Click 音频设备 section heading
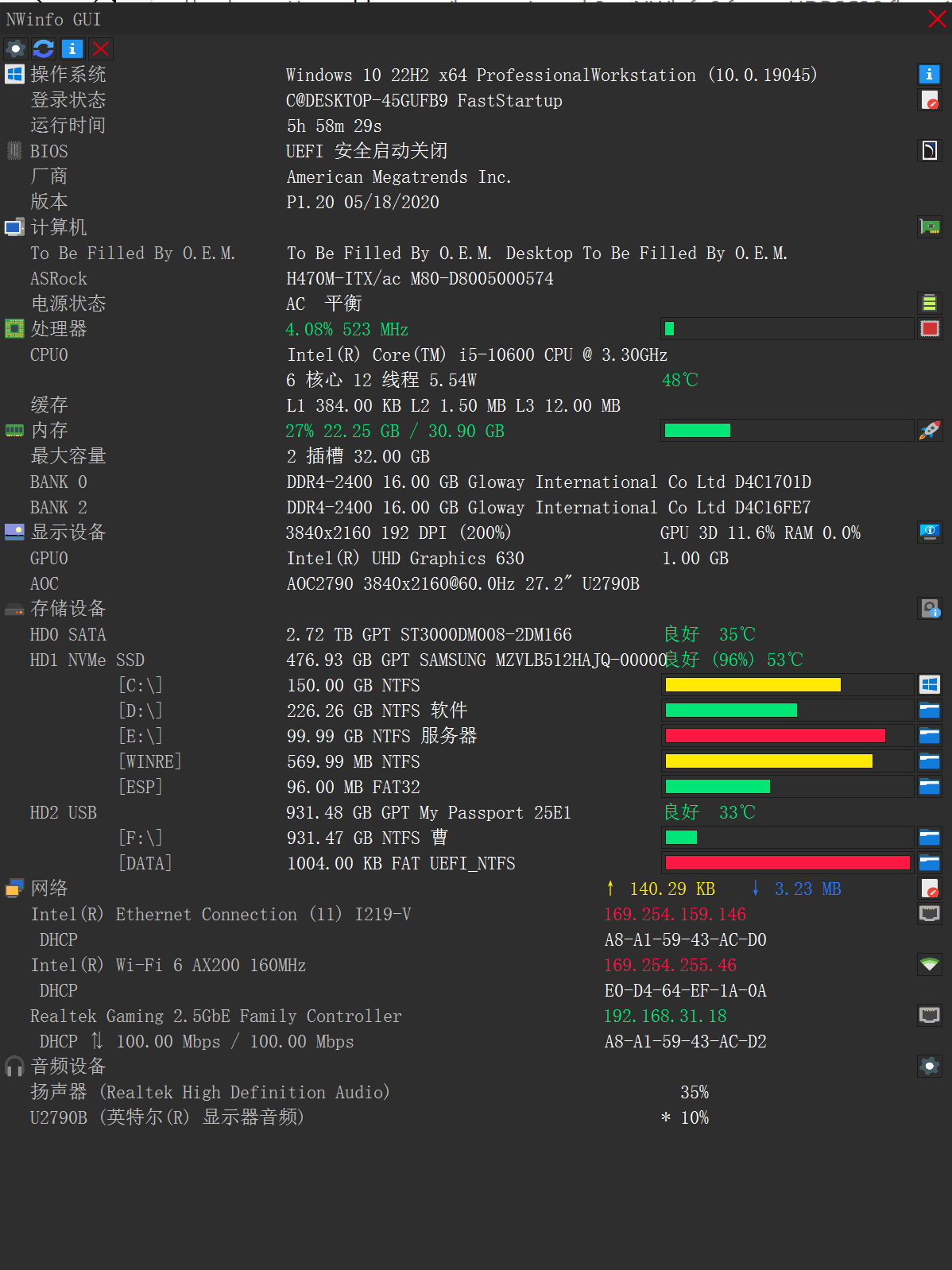Viewport: 952px width, 1270px height. [68, 1067]
